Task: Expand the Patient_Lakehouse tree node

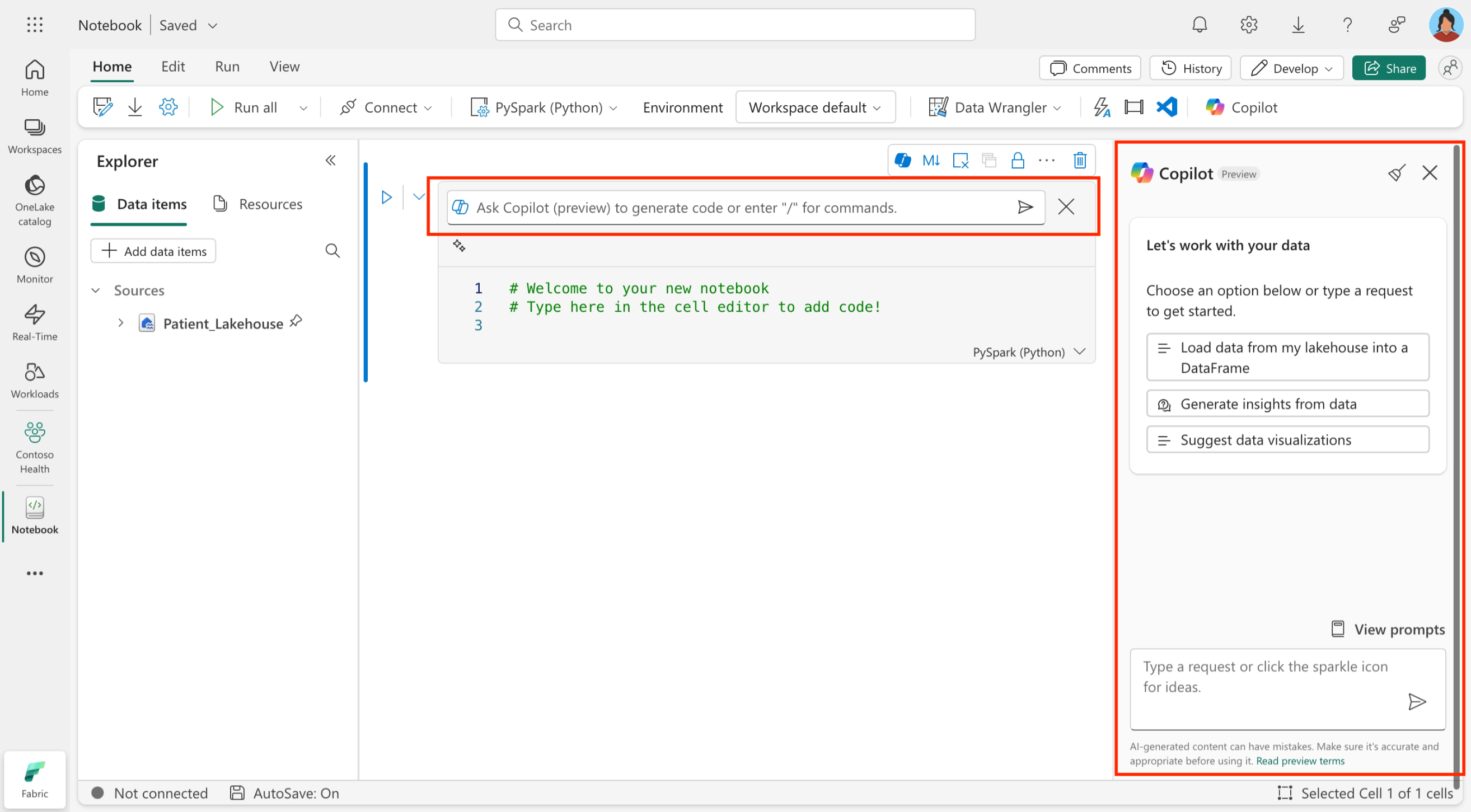Action: [x=120, y=323]
